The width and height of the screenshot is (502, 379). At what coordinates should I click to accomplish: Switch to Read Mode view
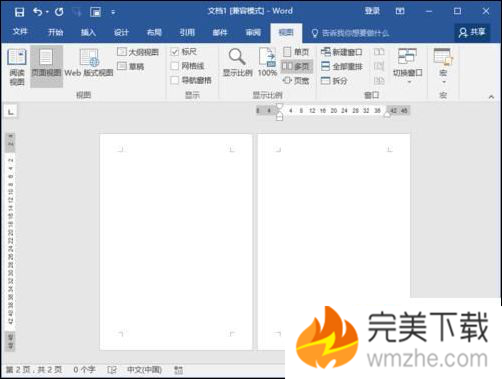click(x=17, y=67)
